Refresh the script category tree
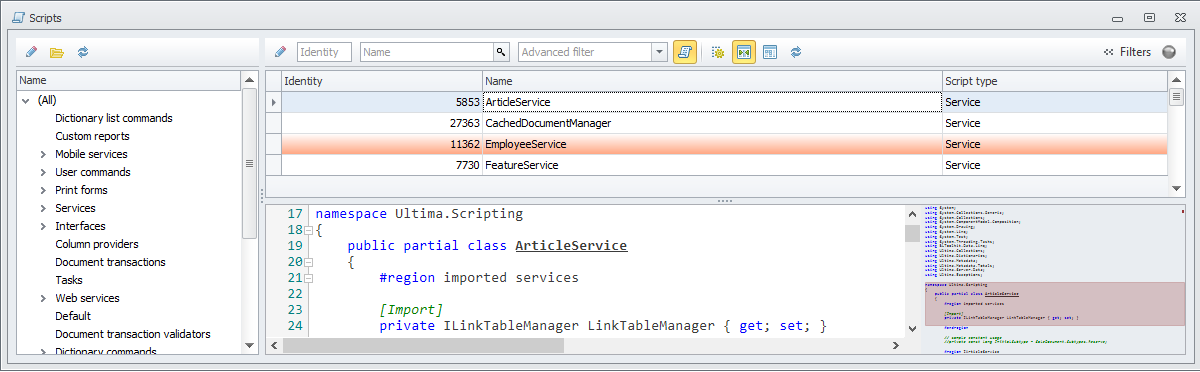The image size is (1200, 372). [x=83, y=52]
